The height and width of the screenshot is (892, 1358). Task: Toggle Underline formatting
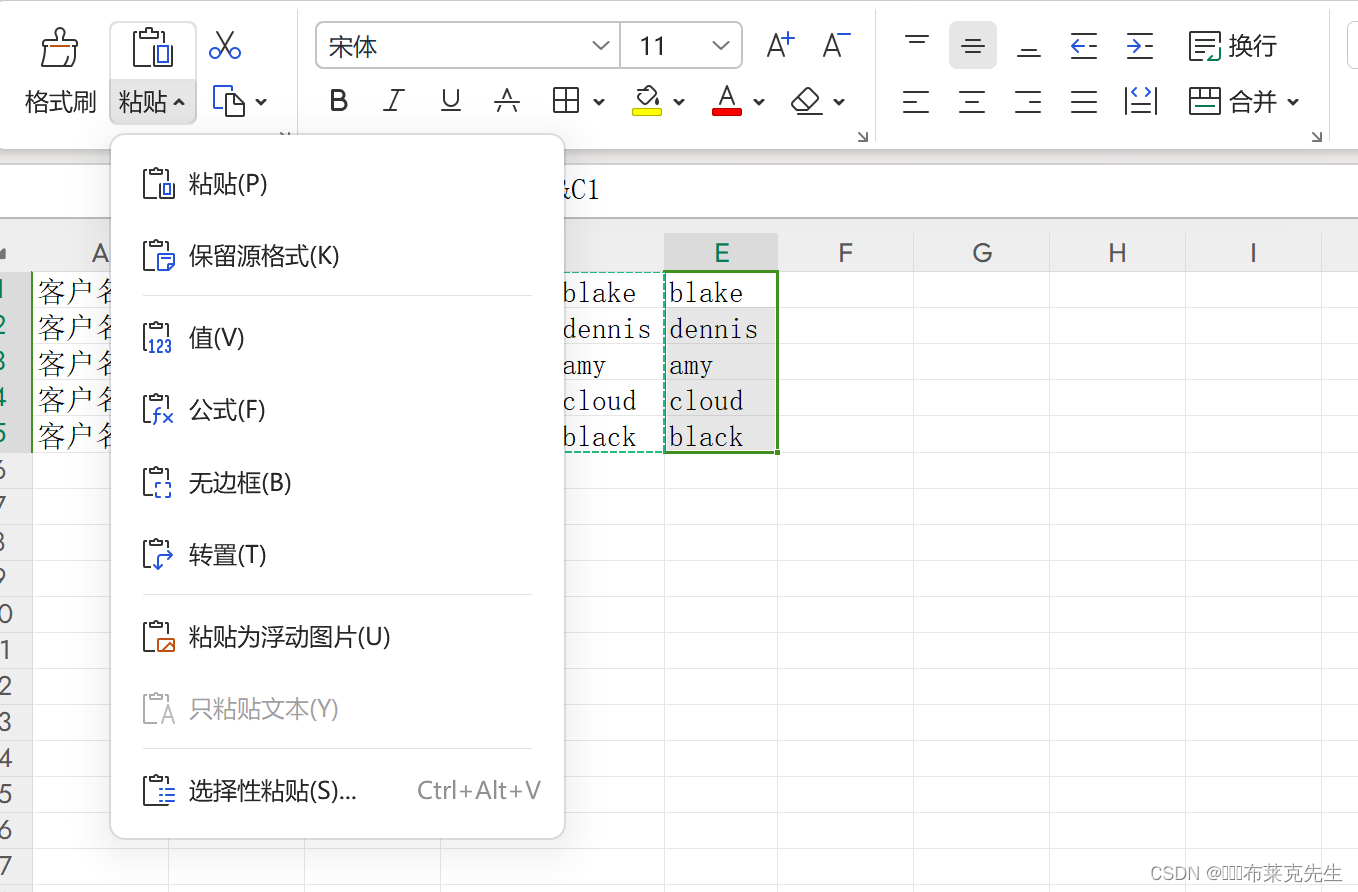point(451,101)
